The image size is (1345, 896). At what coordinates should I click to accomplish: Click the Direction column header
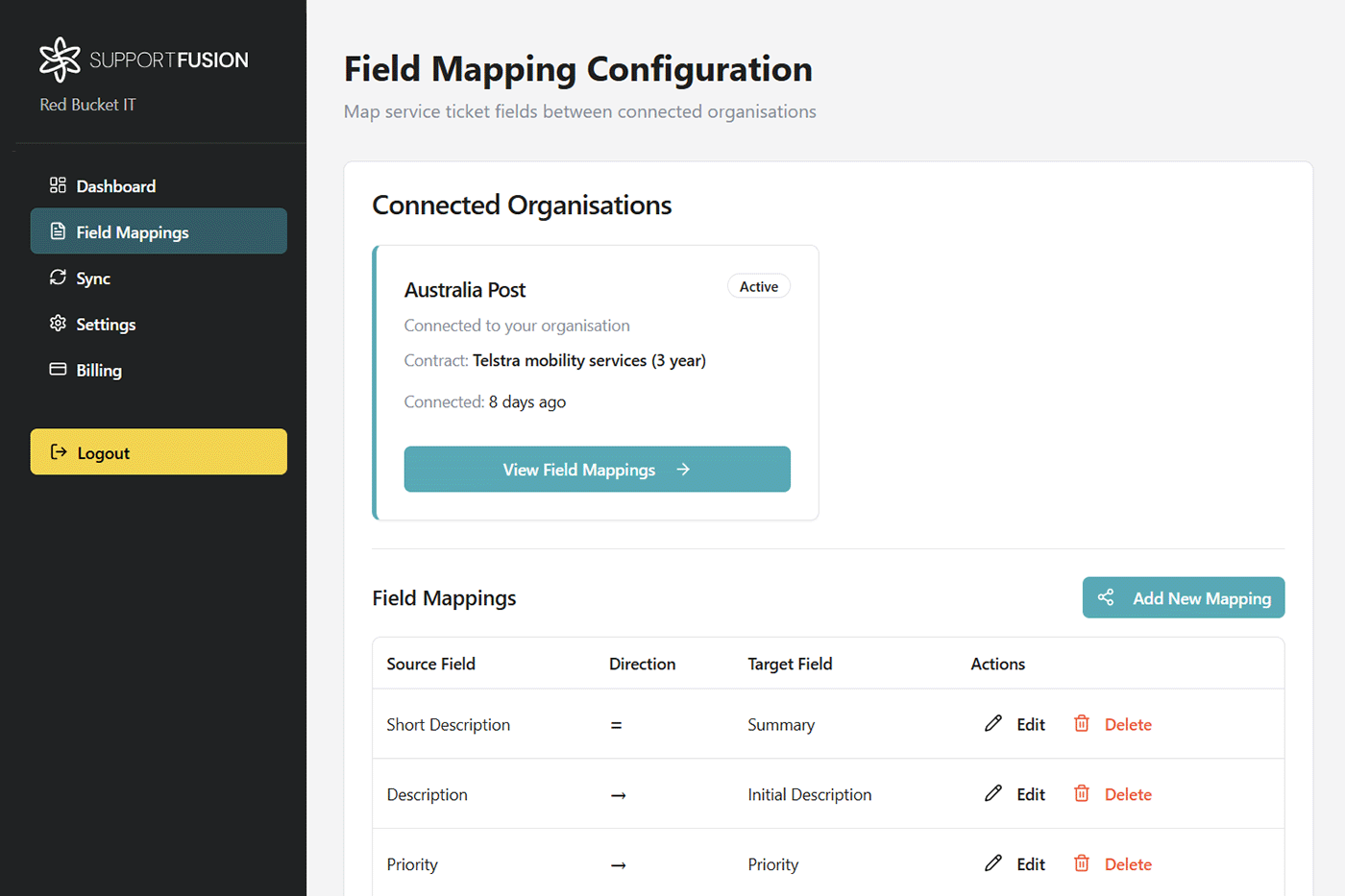coord(643,664)
